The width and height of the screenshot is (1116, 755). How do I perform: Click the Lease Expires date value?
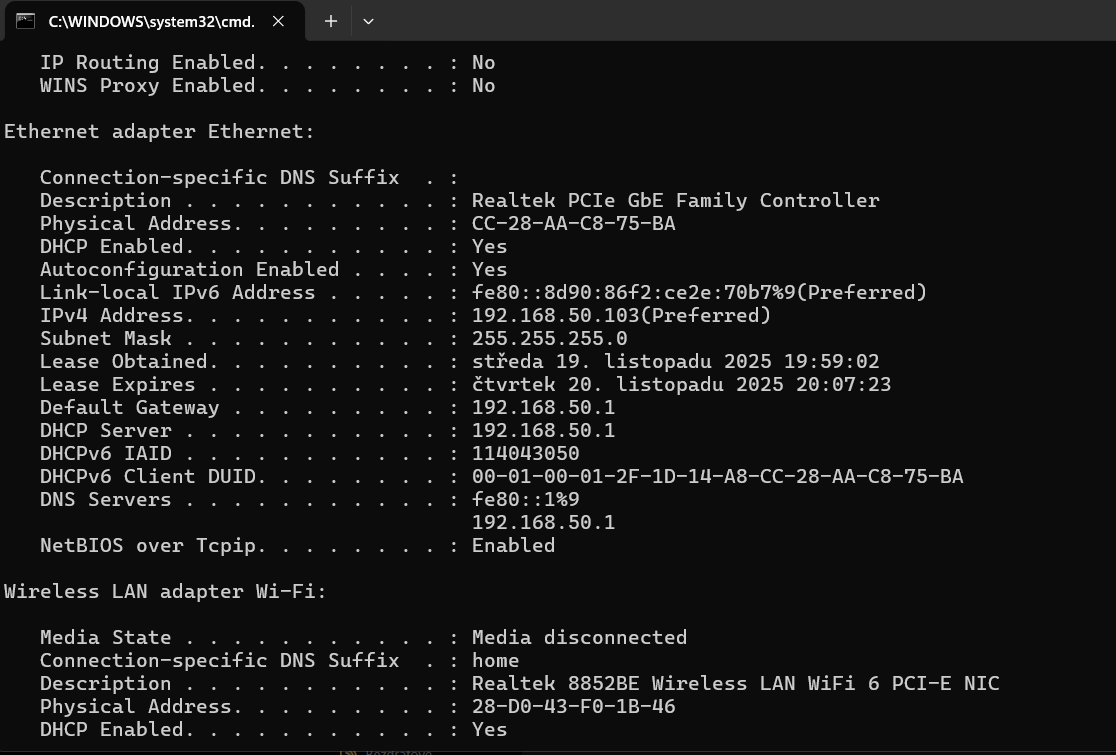(681, 385)
